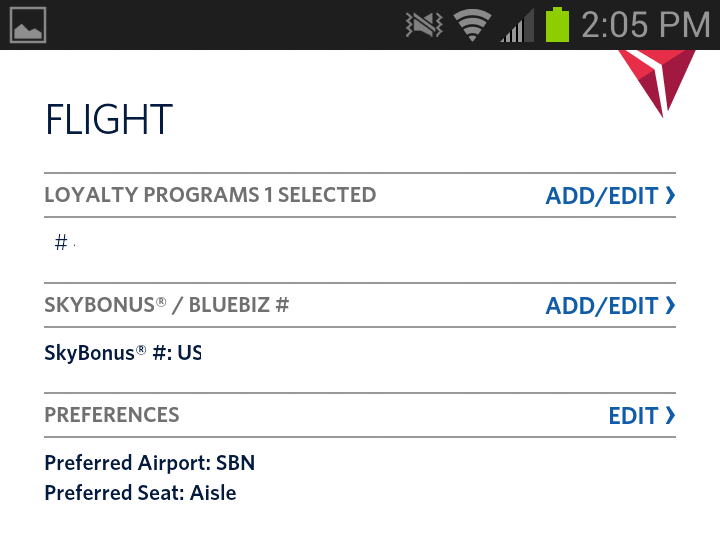The image size is (720, 555).
Task: Open ADD/EDIT for Loyalty Programs
Action: 601,196
